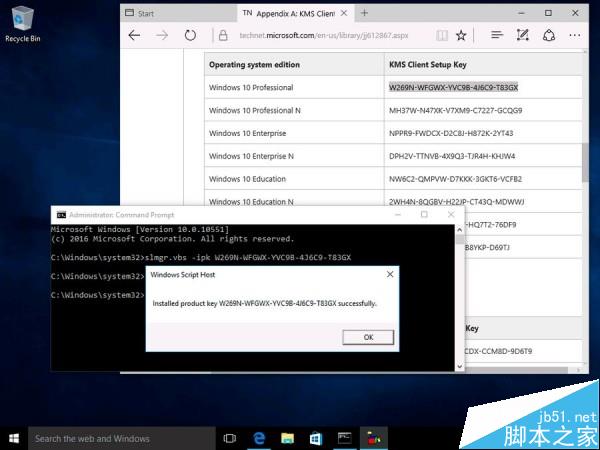
Task: Open a new tab with plus button
Action: click(365, 13)
